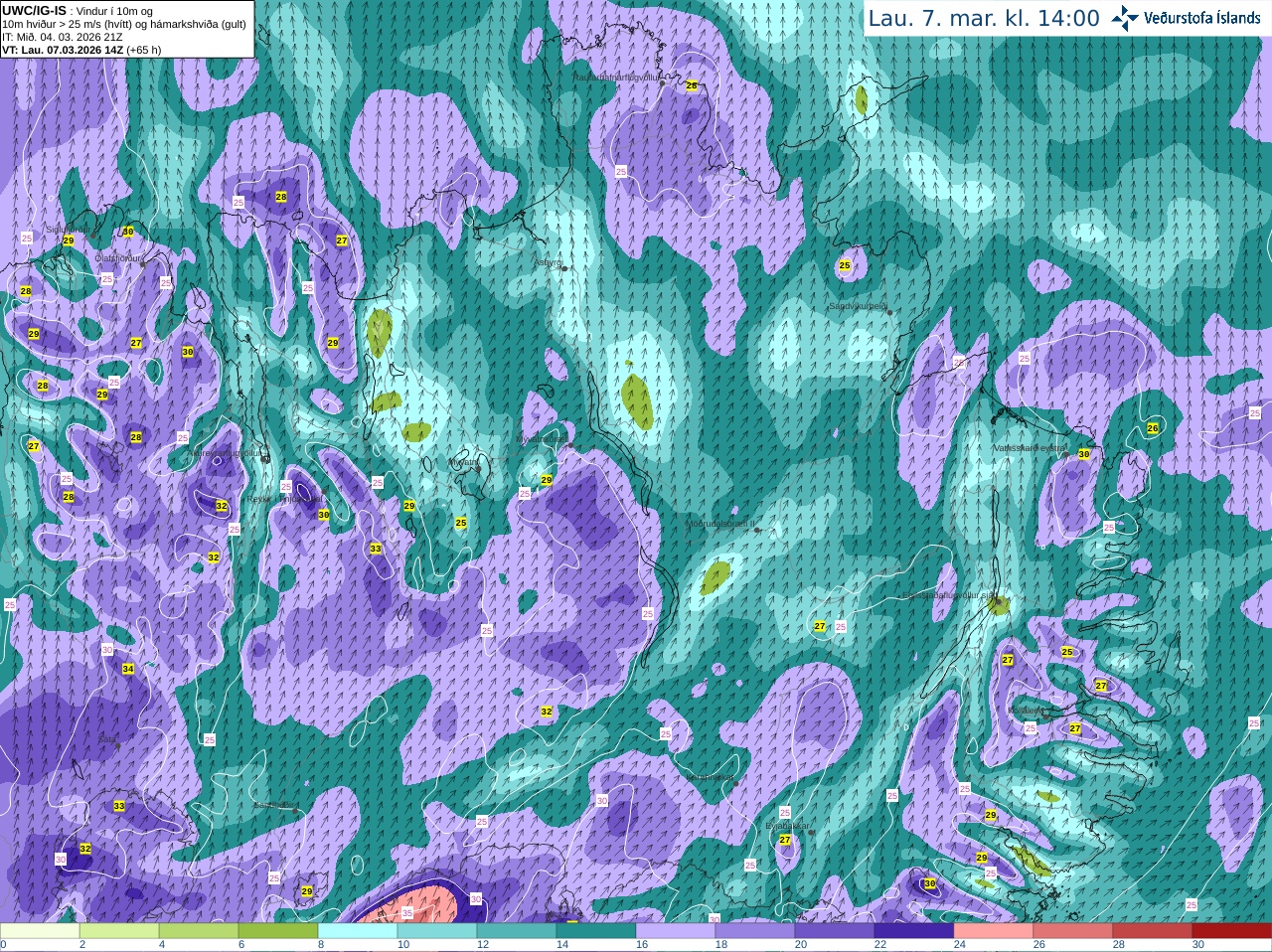Click the yellow '30' label next to Siglufjörður
The width and height of the screenshot is (1272, 952).
coord(128,232)
